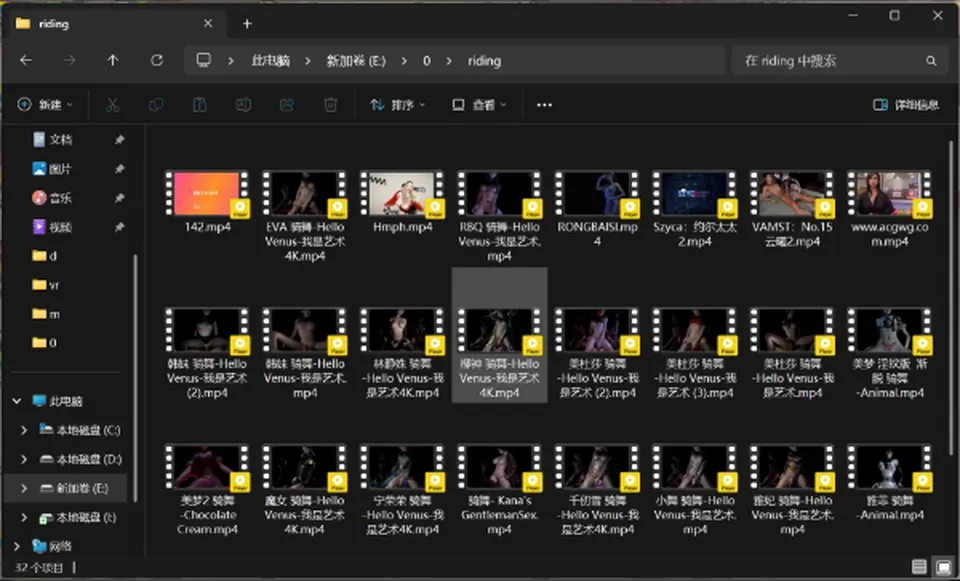This screenshot has width=960, height=581.
Task: Expand 本地磁盘 (D:) in the sidebar
Action: point(24,459)
